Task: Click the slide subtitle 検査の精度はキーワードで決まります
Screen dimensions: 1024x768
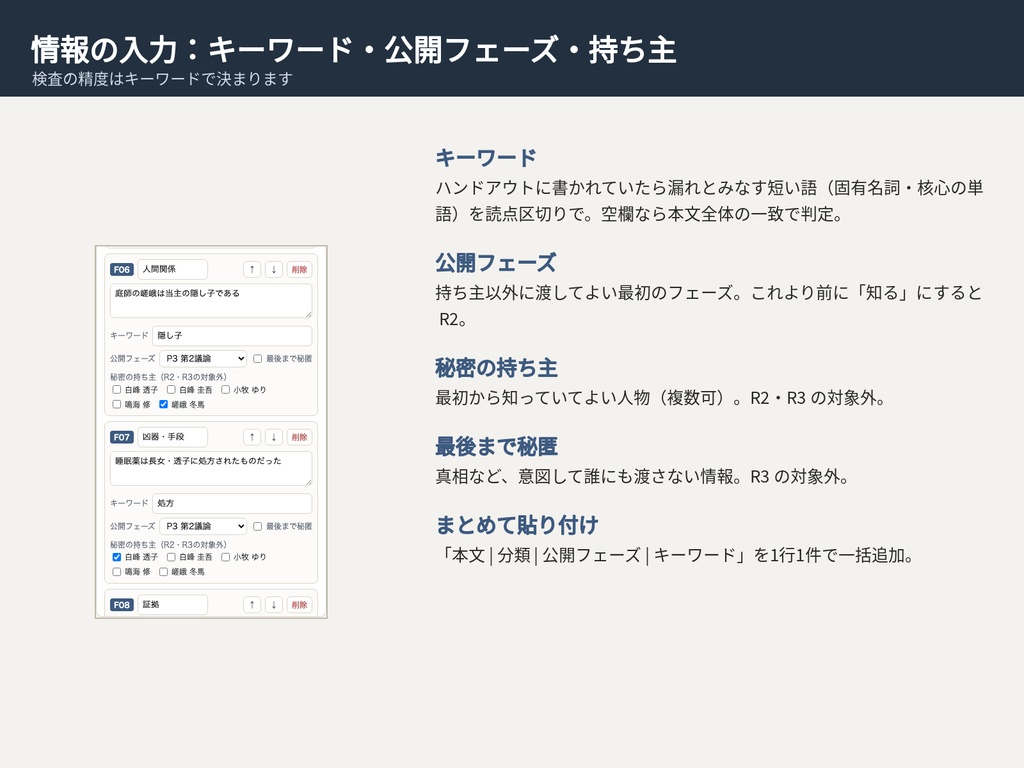Action: tap(162, 79)
